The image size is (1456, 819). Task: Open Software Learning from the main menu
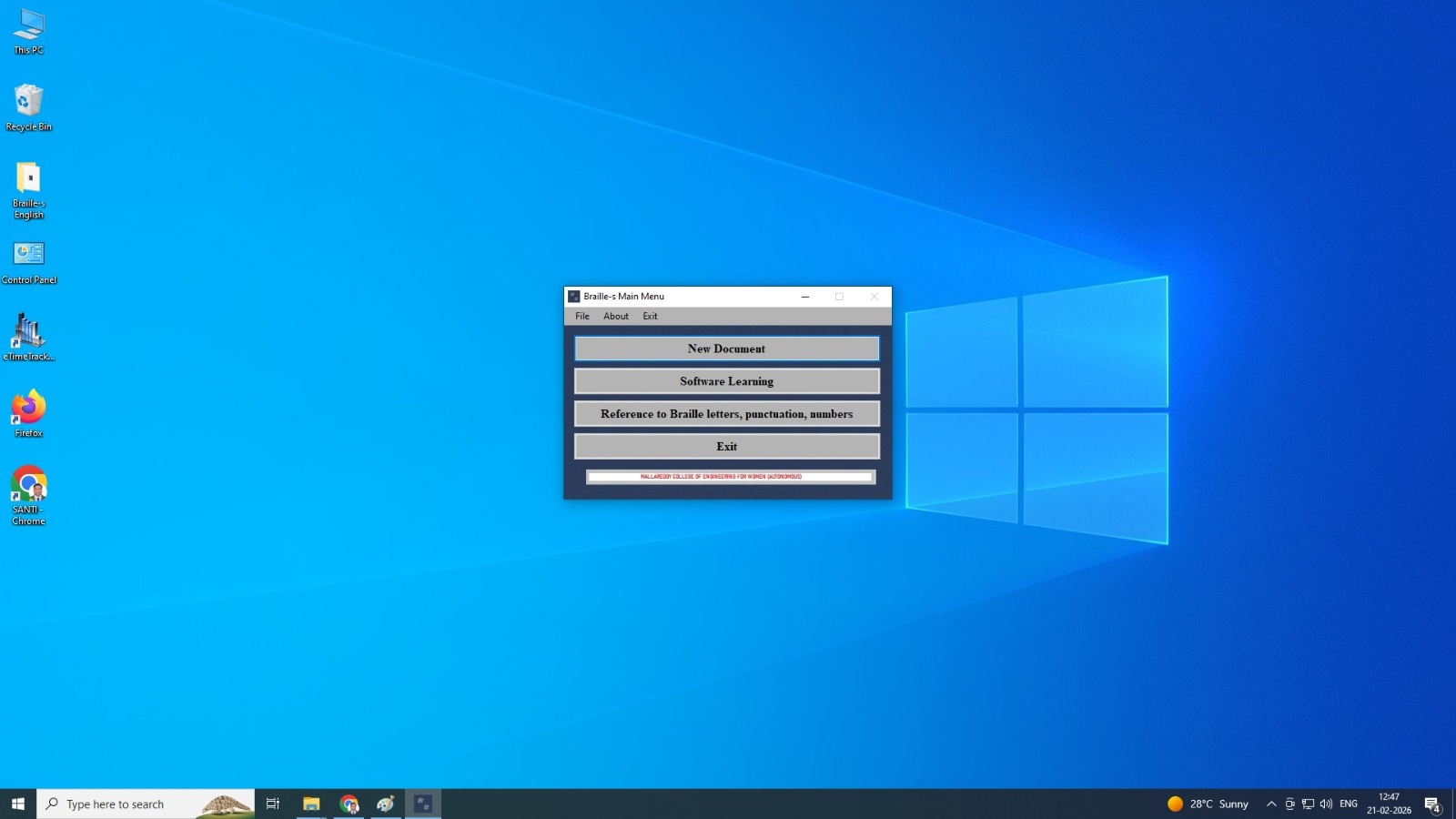point(726,381)
